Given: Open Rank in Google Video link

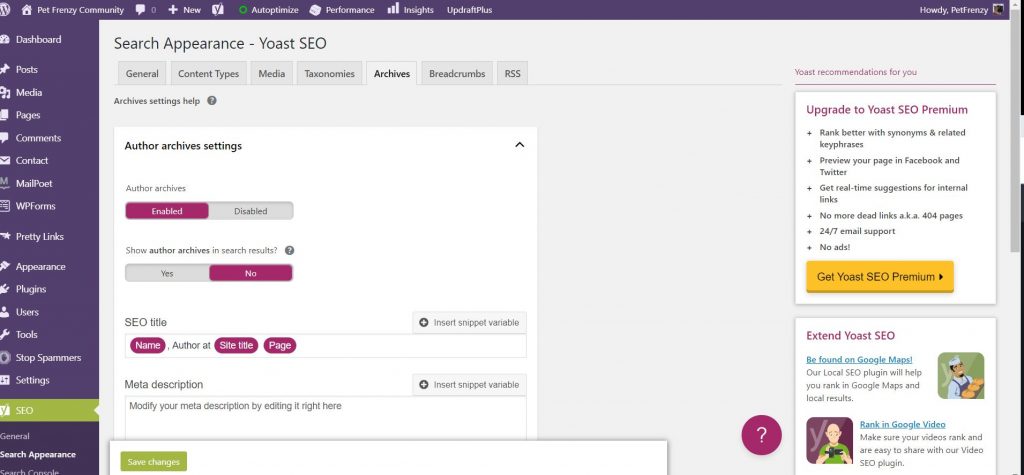Looking at the screenshot, I should tap(903, 424).
